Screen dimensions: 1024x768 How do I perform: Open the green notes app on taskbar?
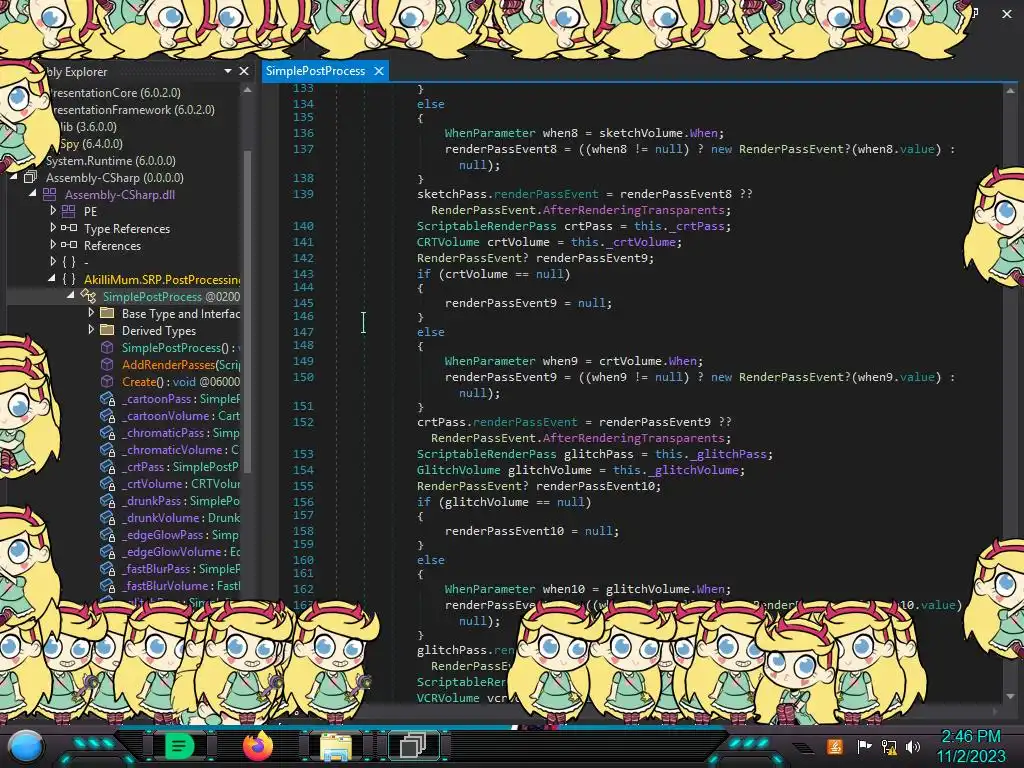click(x=178, y=746)
